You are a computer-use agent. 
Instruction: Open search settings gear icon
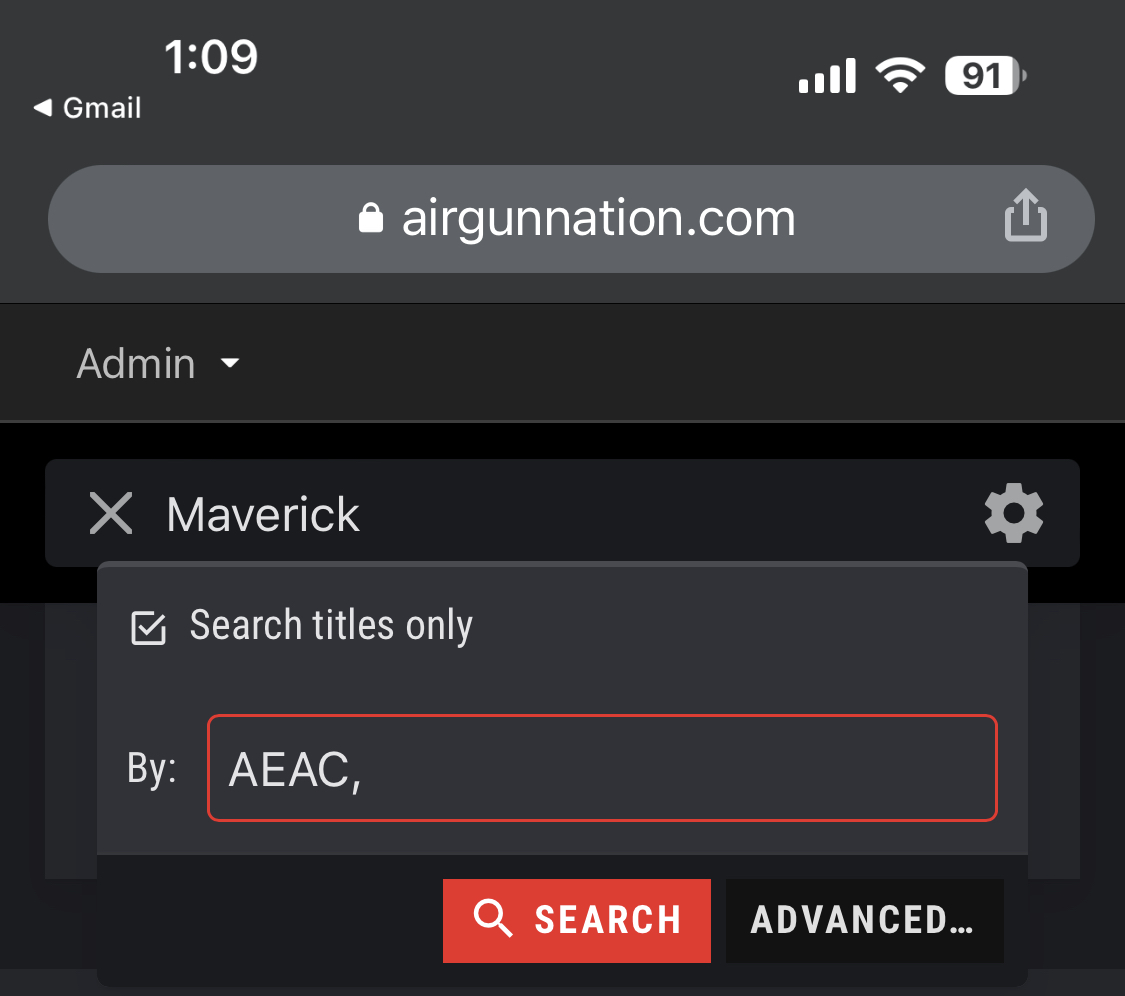coord(1014,513)
